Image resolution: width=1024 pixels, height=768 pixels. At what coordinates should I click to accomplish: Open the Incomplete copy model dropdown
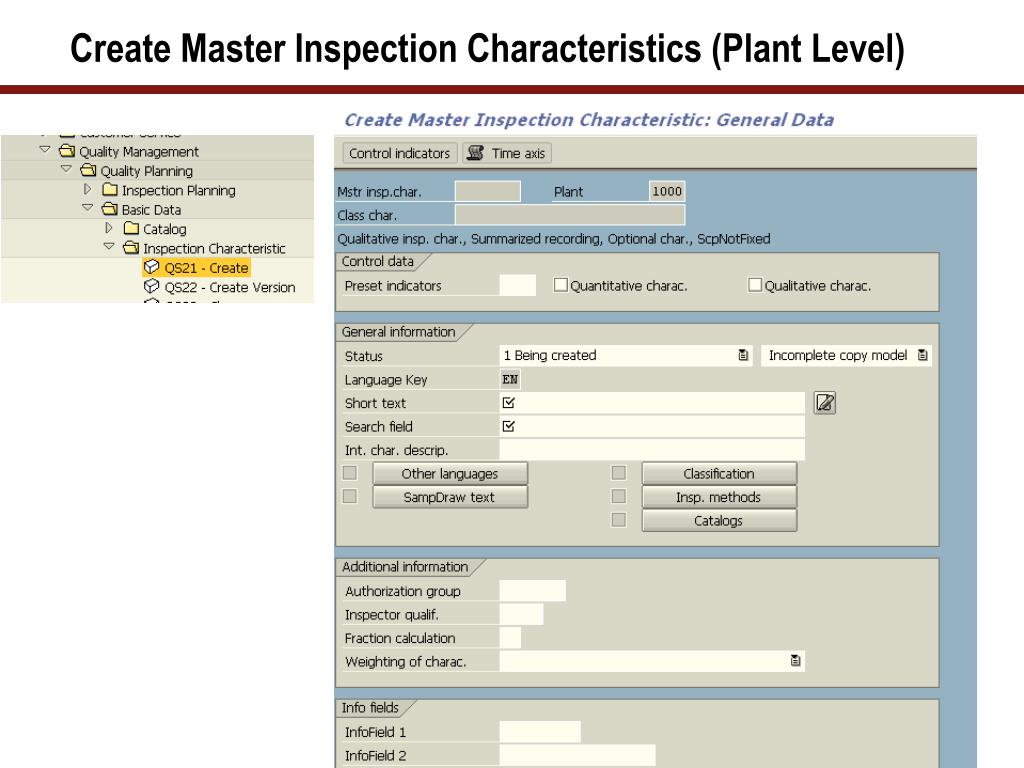923,355
